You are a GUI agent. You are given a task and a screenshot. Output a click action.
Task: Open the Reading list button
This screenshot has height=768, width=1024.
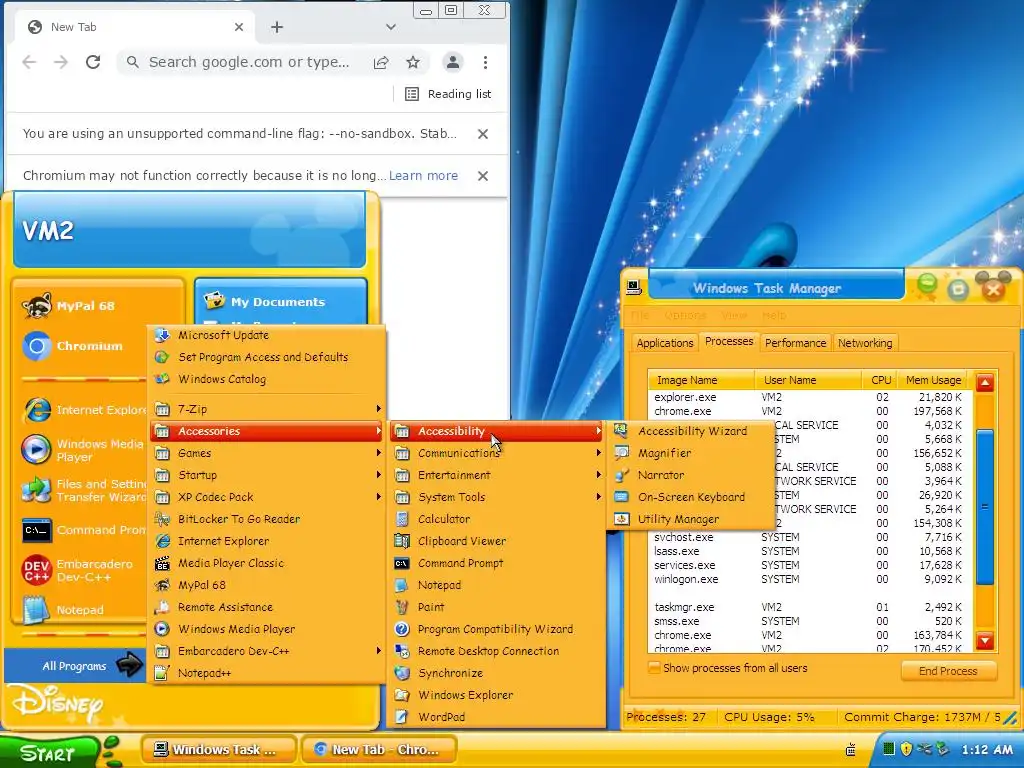tap(448, 94)
